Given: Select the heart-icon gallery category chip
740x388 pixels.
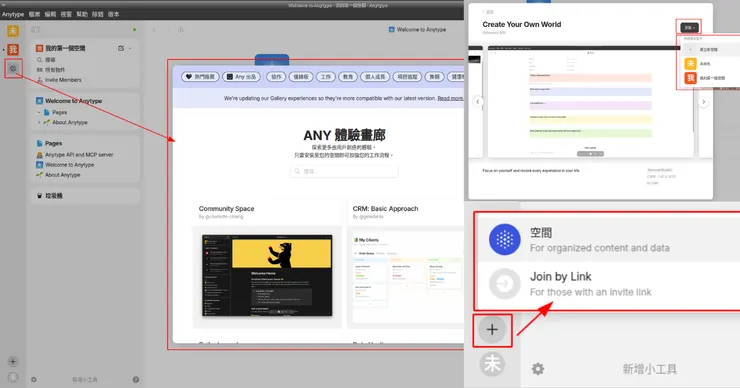Looking at the screenshot, I should [x=200, y=76].
